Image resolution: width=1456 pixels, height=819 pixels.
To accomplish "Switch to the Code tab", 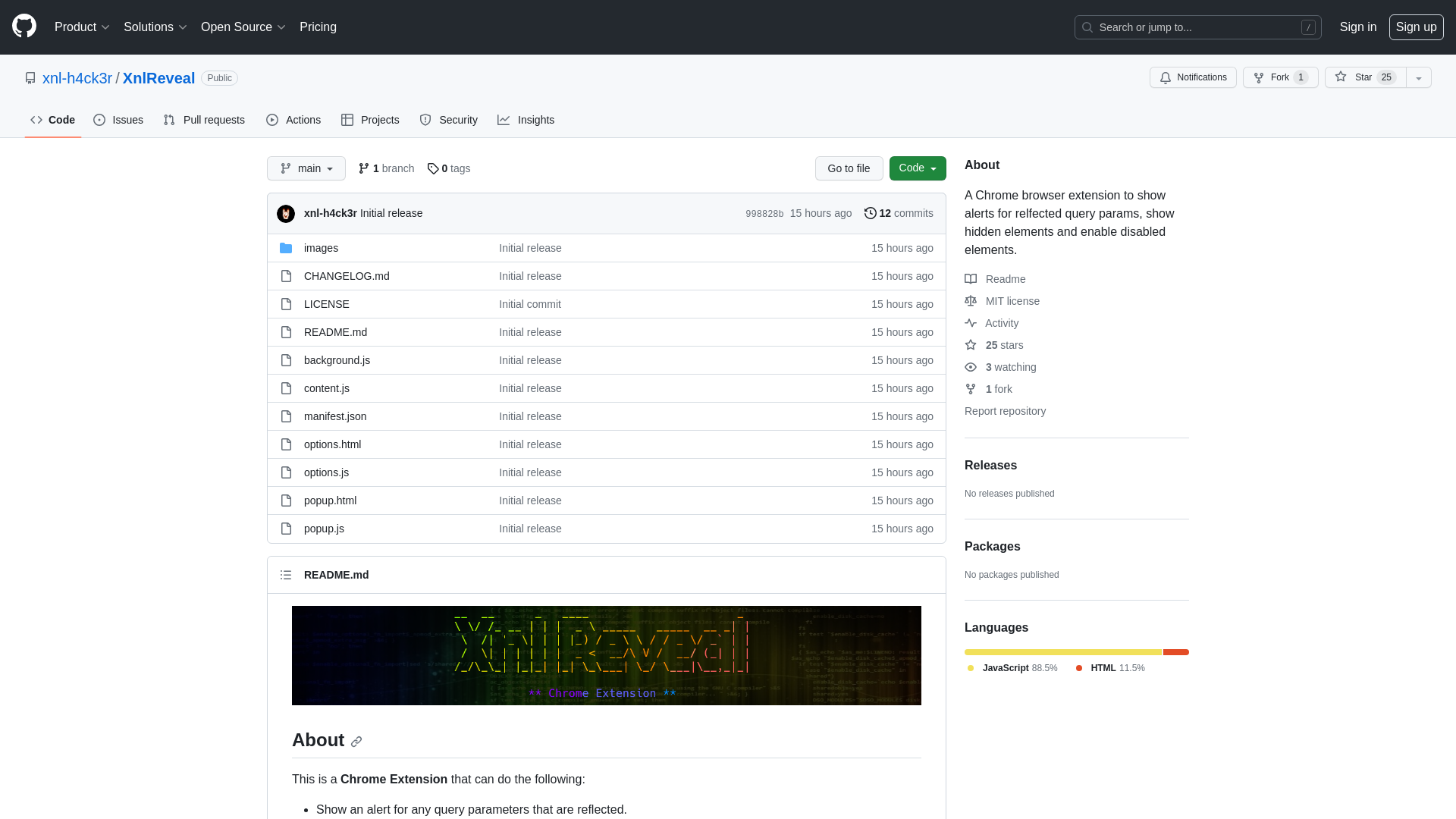I will coord(53,120).
